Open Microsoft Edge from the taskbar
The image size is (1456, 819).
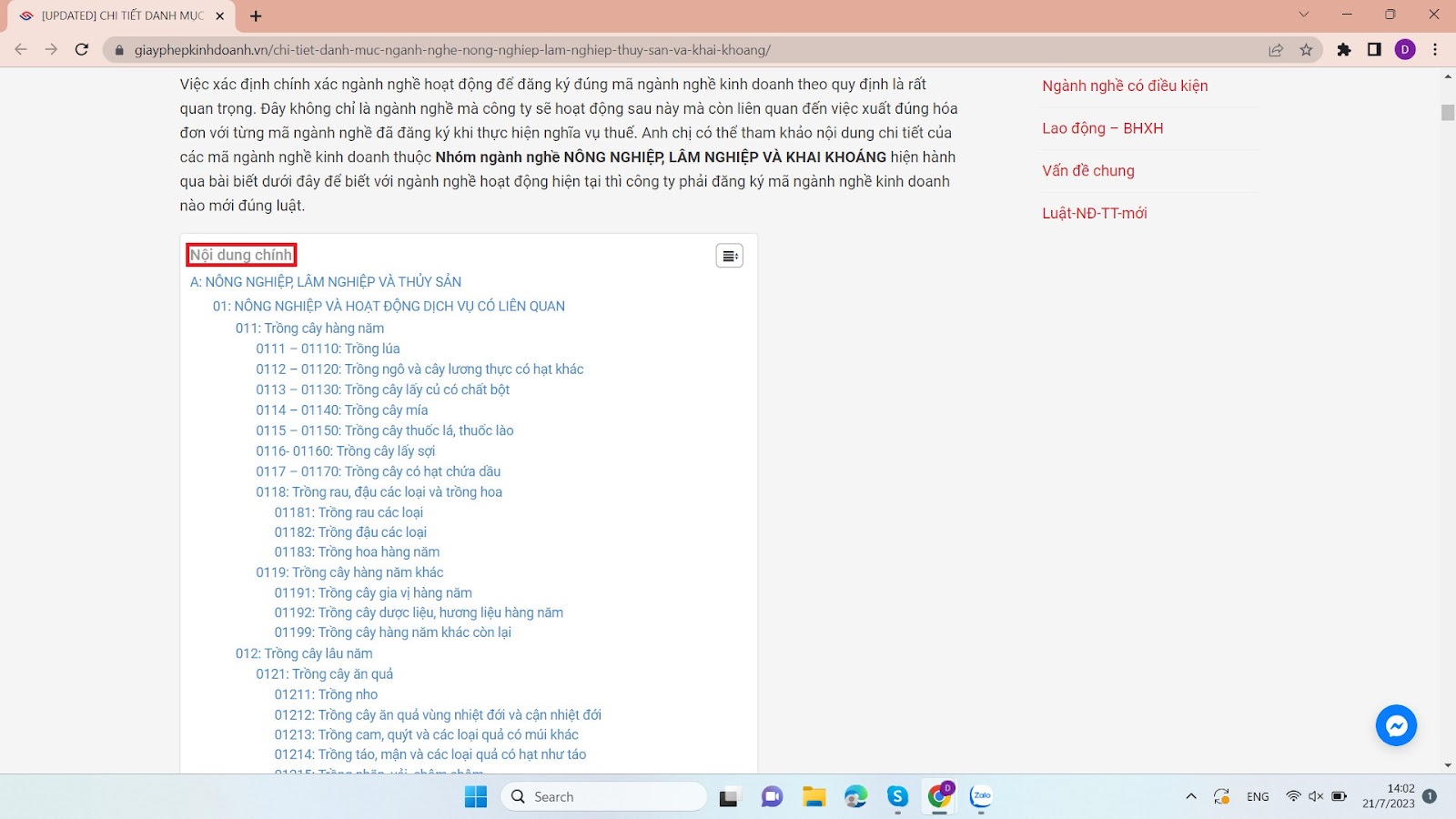click(x=855, y=797)
